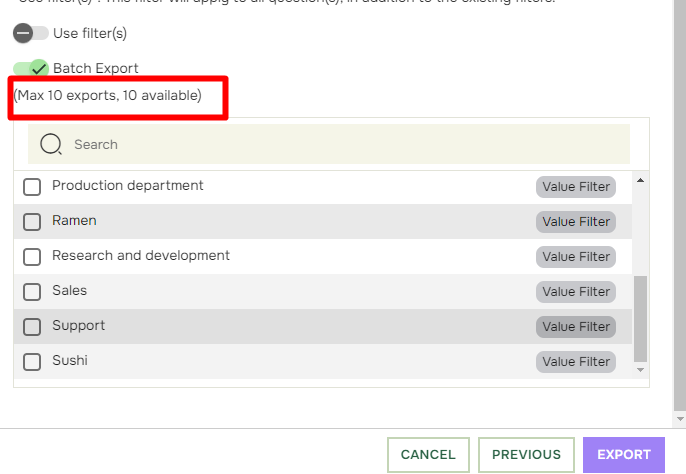Click the Support row label

tap(79, 326)
